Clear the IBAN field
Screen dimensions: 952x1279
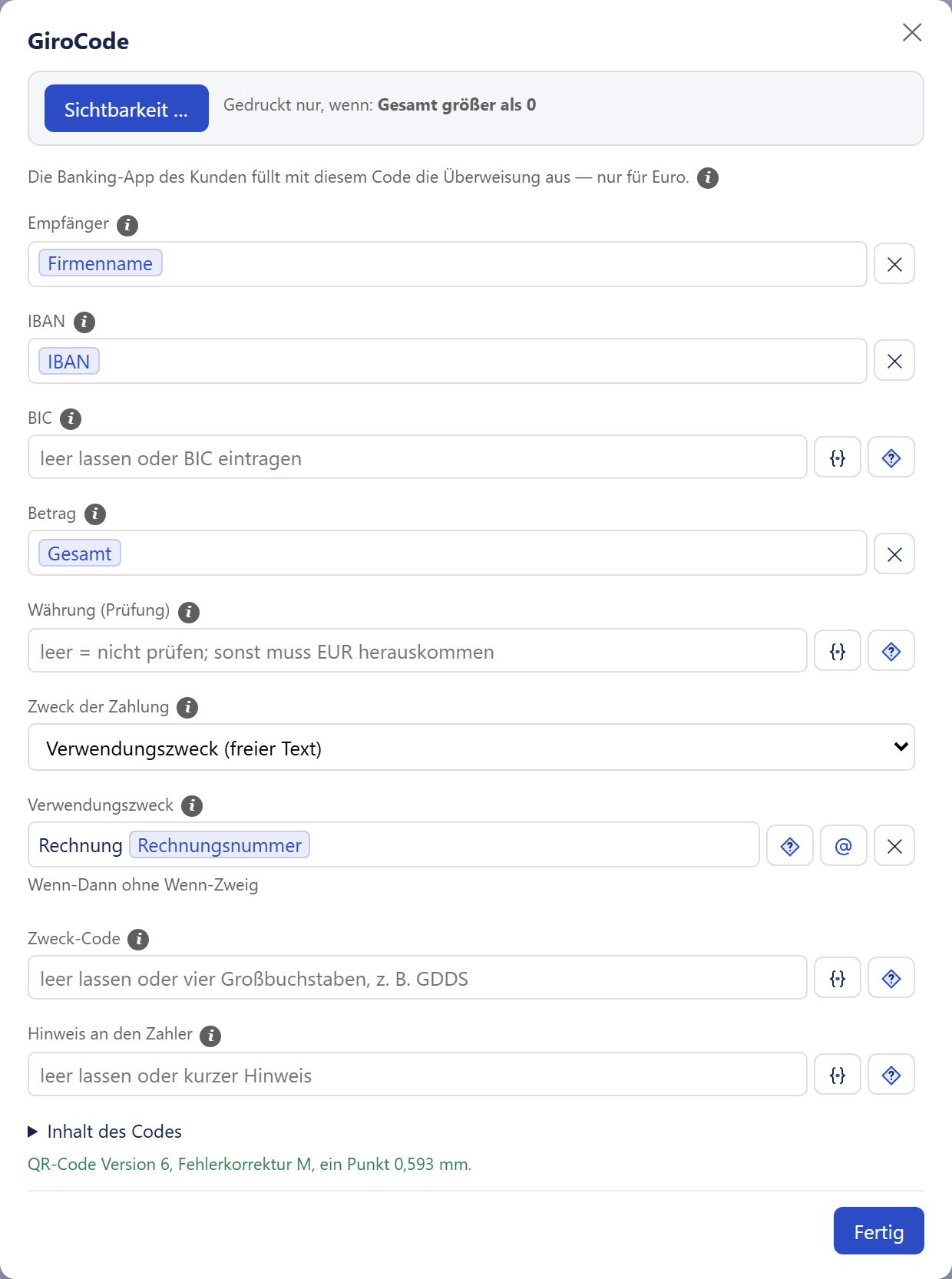tap(894, 361)
